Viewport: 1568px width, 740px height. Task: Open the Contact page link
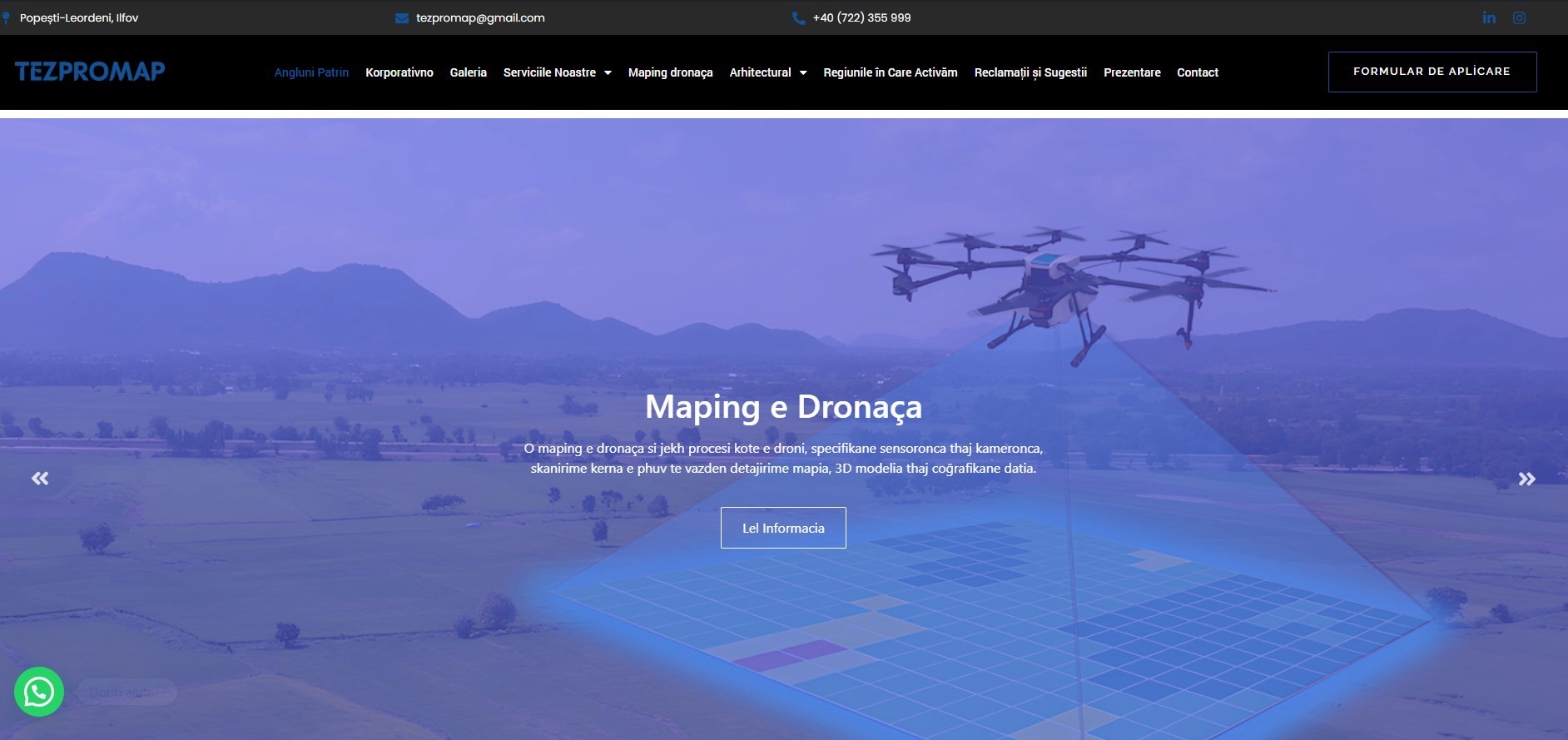coord(1197,72)
